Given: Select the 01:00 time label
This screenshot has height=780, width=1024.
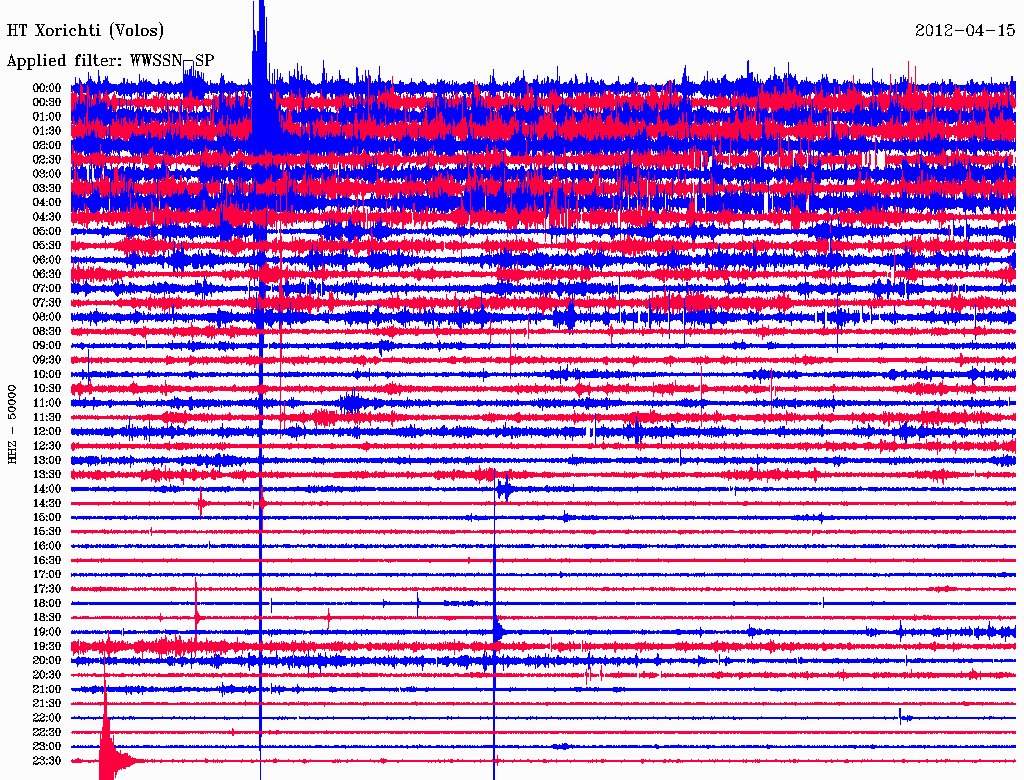Looking at the screenshot, I should pyautogui.click(x=47, y=116).
